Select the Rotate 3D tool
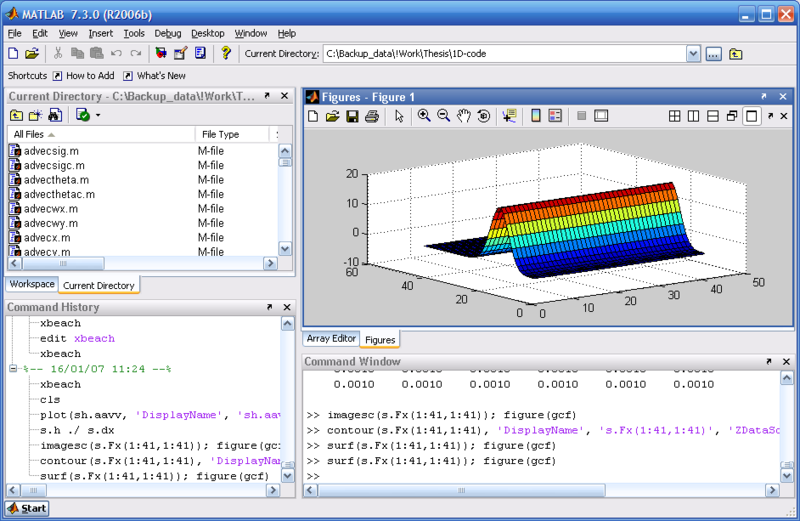This screenshot has height=521, width=800. 484,116
